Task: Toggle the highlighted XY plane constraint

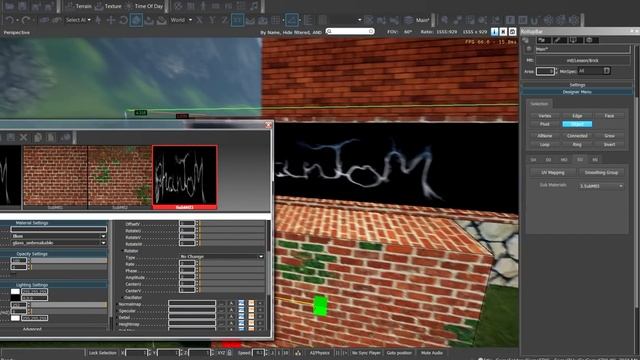Action: coord(238,20)
